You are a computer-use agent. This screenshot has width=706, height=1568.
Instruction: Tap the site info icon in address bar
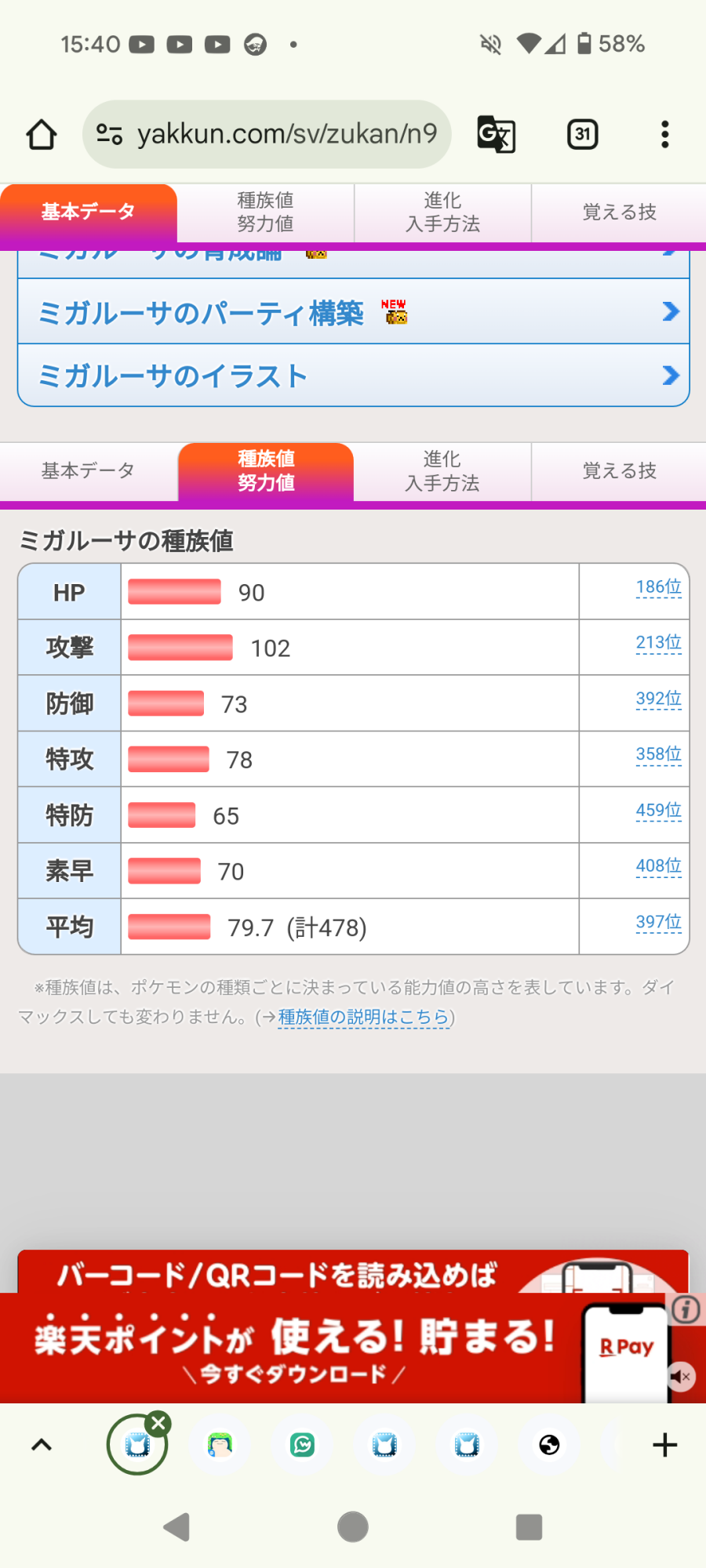point(109,134)
